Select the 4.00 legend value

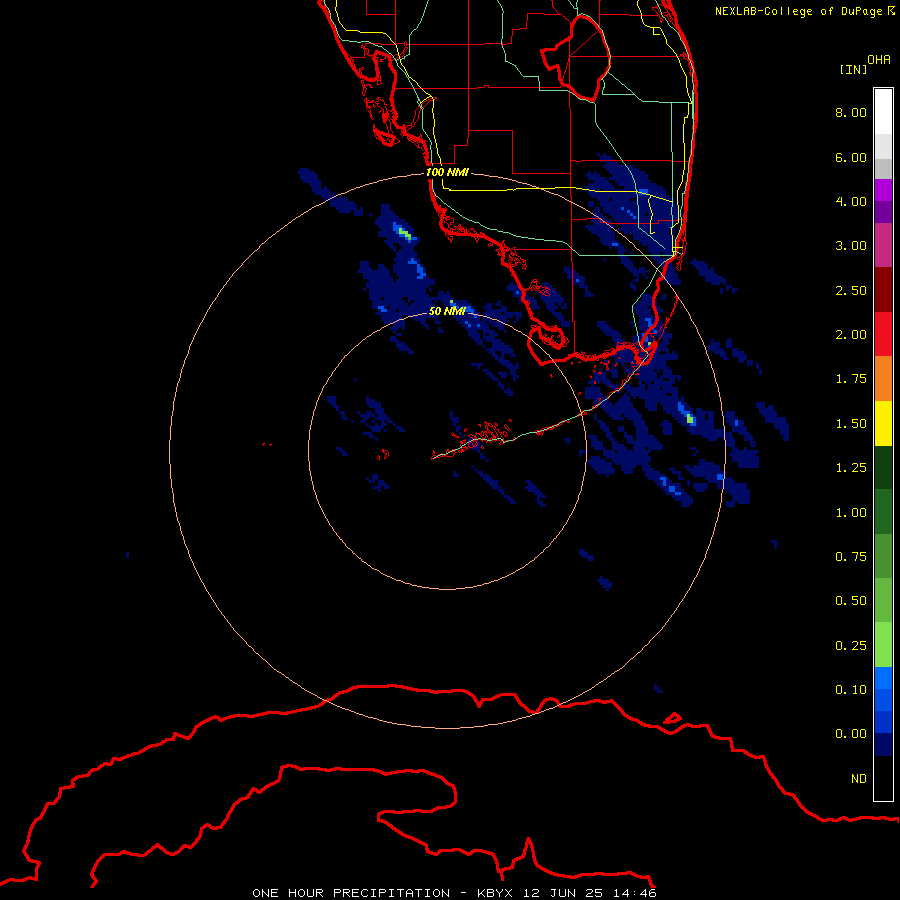[x=851, y=201]
